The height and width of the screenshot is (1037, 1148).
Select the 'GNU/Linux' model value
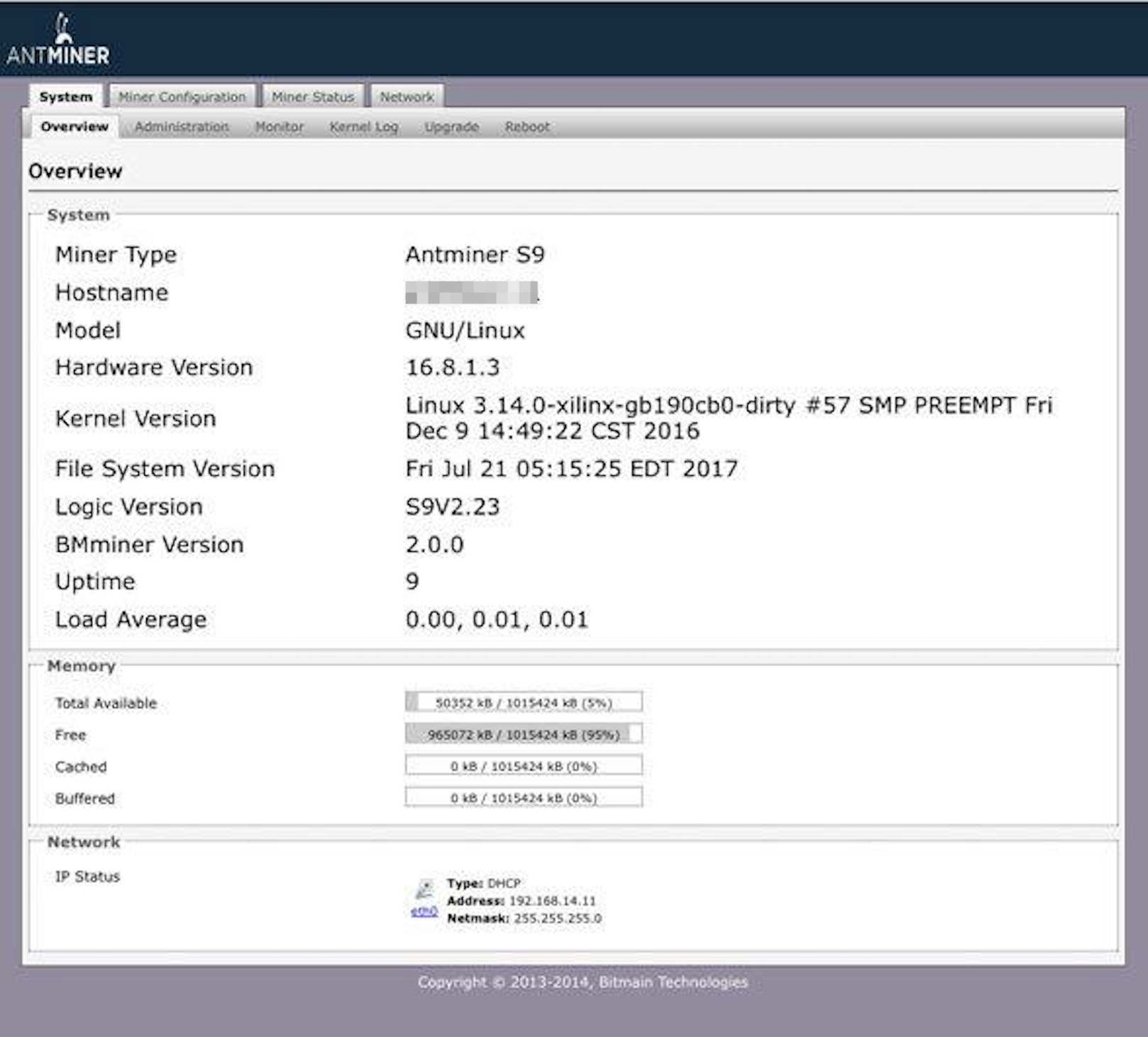pos(465,331)
